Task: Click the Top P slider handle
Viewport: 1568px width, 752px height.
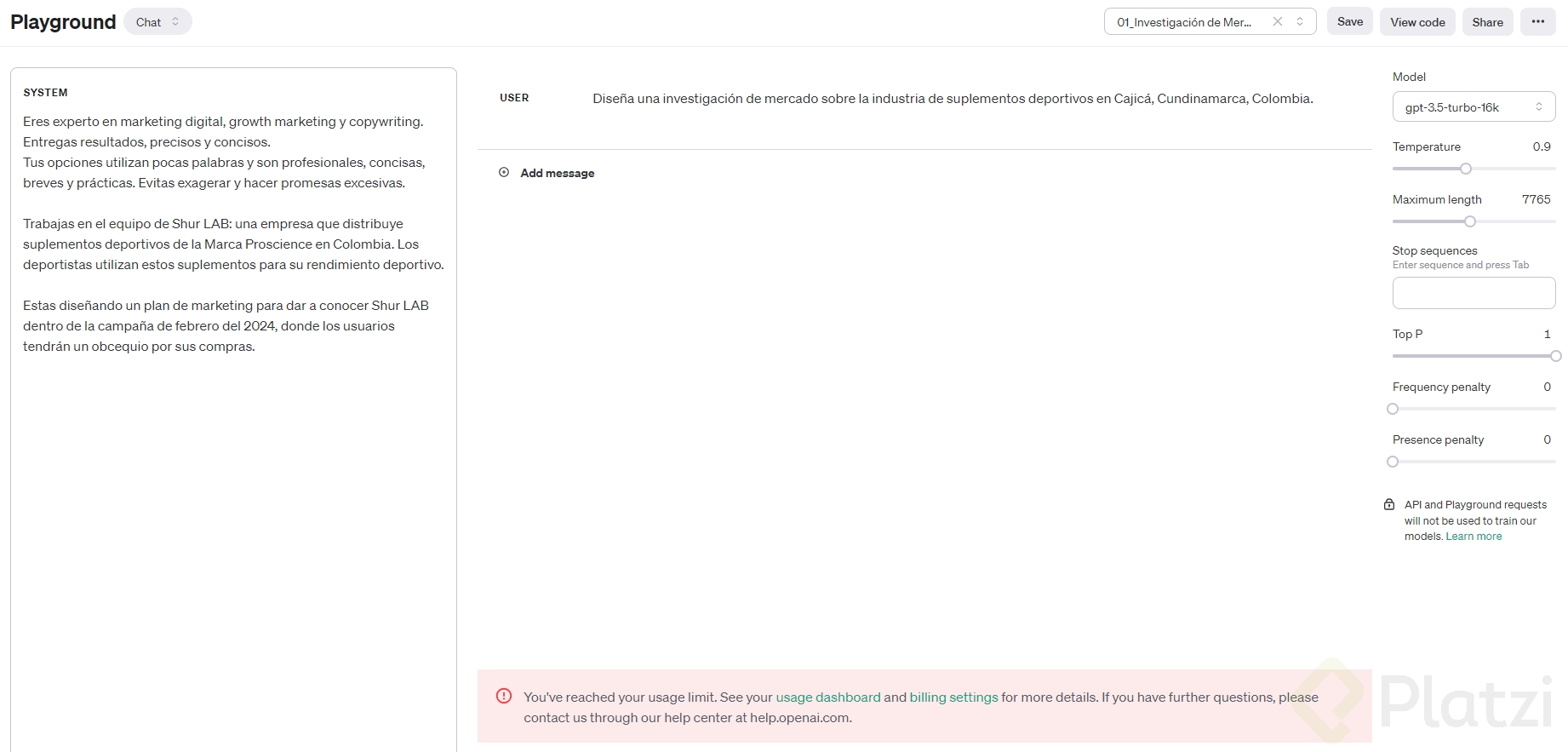Action: coord(1555,356)
